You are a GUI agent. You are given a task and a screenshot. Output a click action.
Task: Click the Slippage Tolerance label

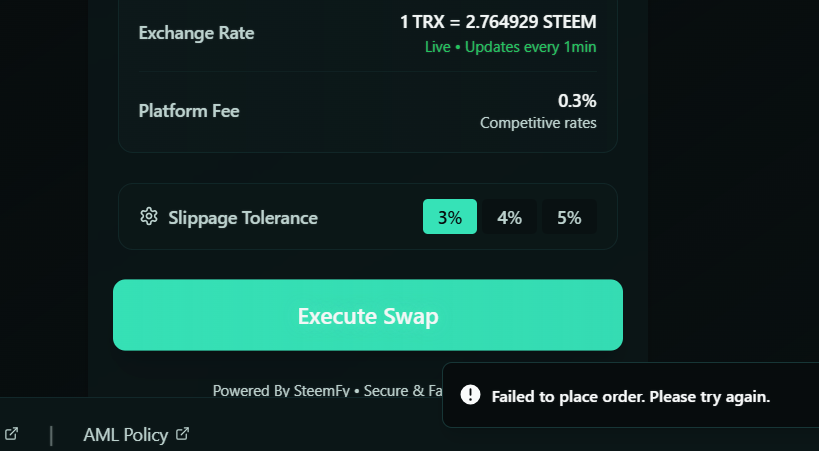coord(243,217)
